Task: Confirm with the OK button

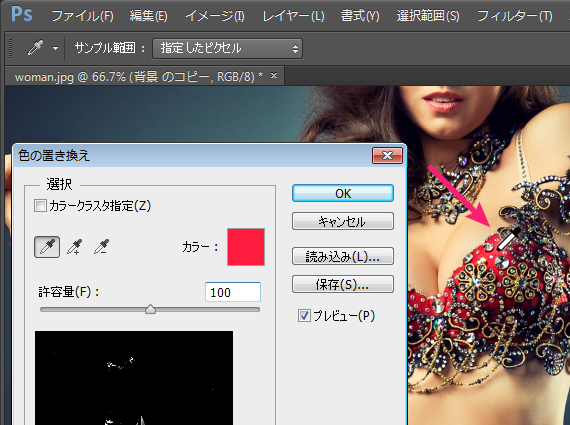Action: pyautogui.click(x=343, y=193)
